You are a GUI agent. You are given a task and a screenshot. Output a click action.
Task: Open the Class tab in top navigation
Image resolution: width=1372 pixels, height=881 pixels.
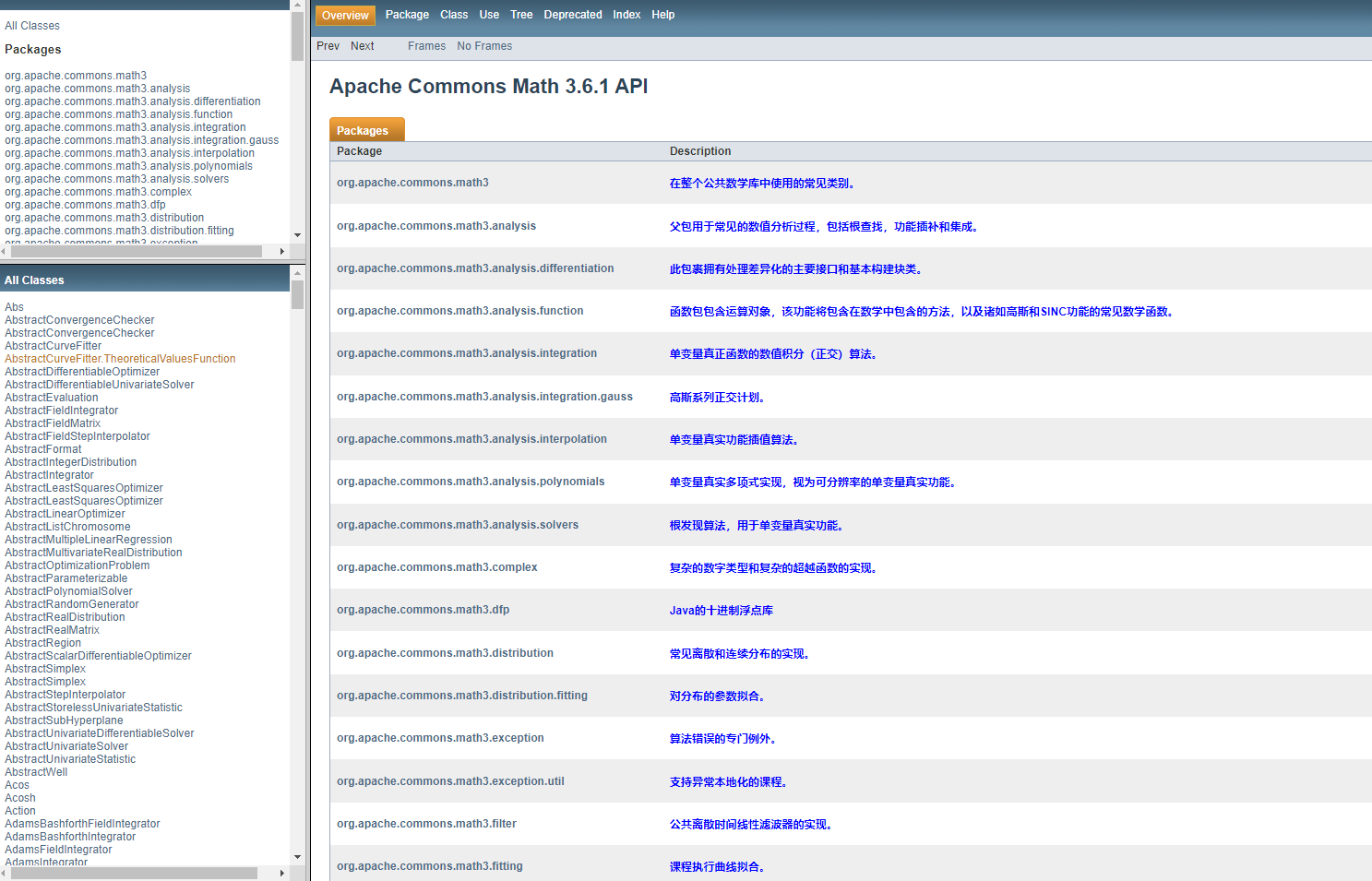click(x=454, y=14)
